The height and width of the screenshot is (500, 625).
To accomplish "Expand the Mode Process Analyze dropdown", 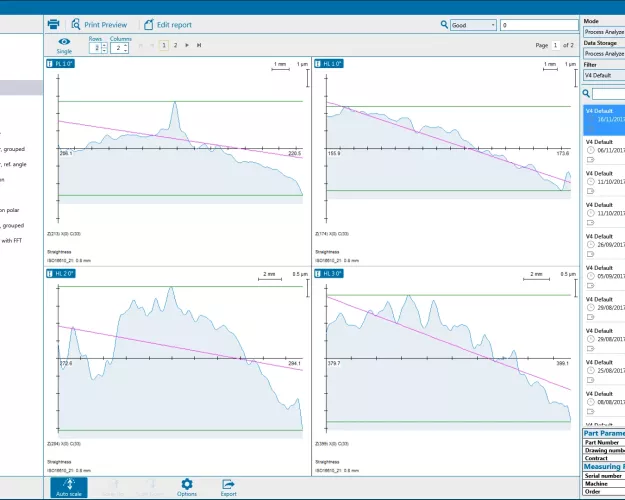I will (x=603, y=31).
